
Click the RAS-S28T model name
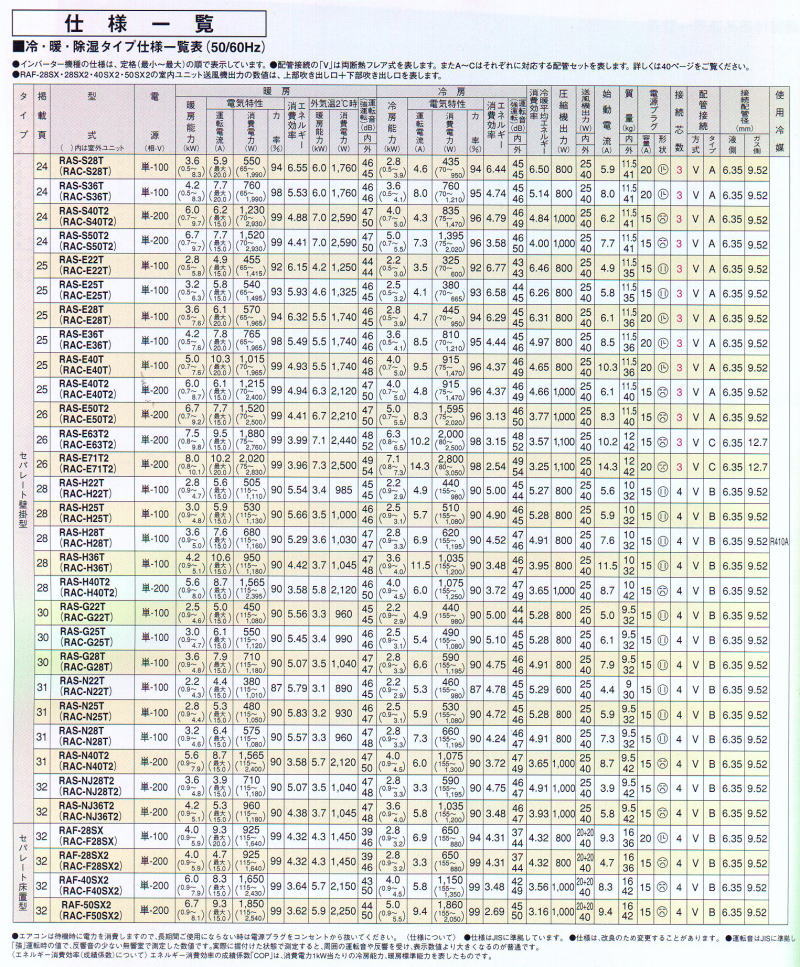click(82, 161)
